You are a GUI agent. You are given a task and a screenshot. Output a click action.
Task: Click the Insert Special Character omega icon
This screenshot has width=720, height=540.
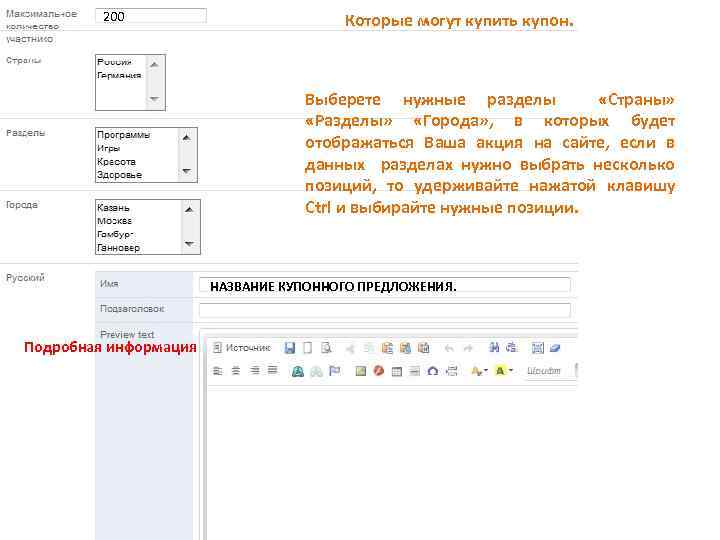[433, 371]
